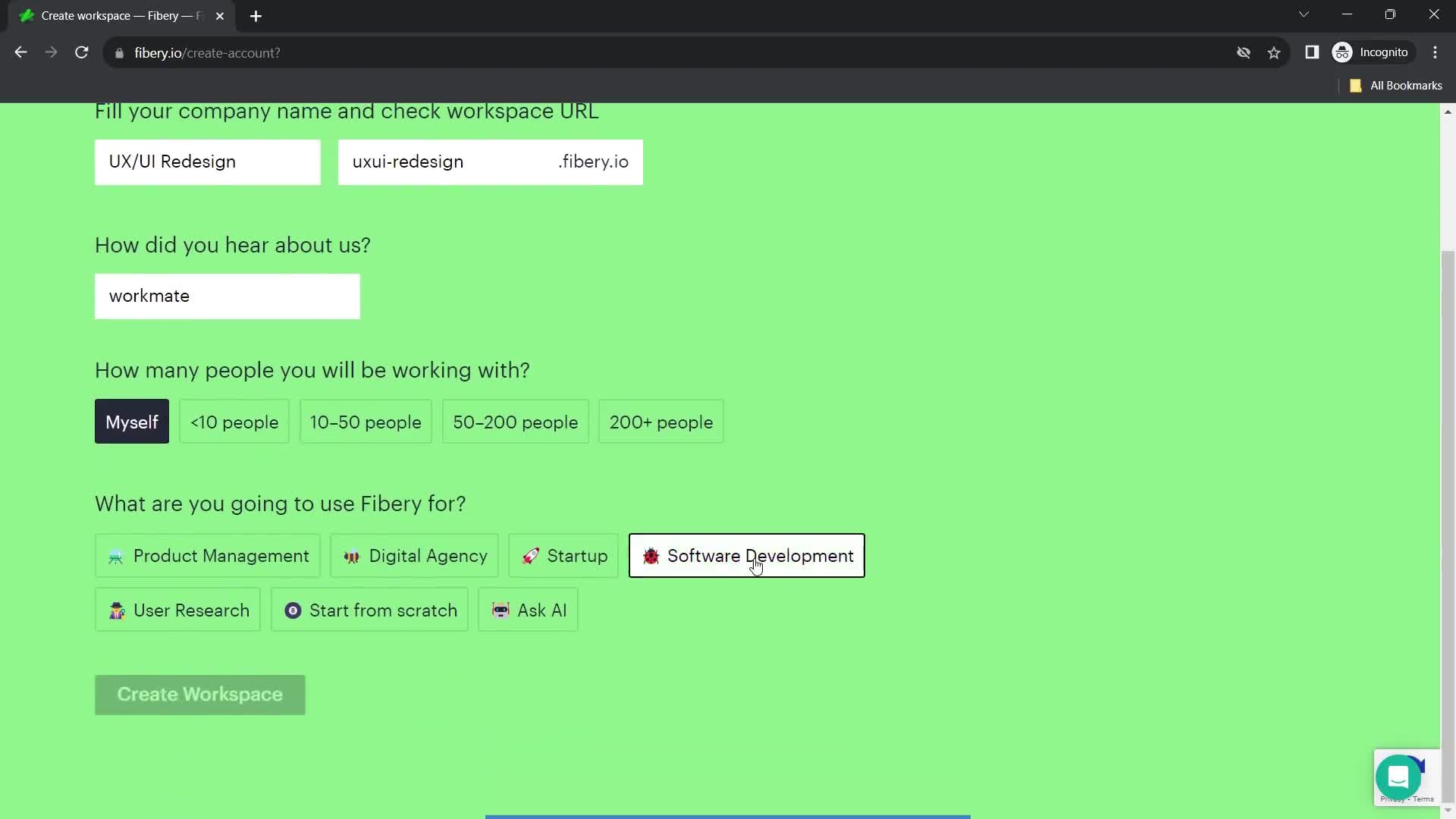Select the Myself team size option
This screenshot has height=819, width=1456.
(x=131, y=422)
